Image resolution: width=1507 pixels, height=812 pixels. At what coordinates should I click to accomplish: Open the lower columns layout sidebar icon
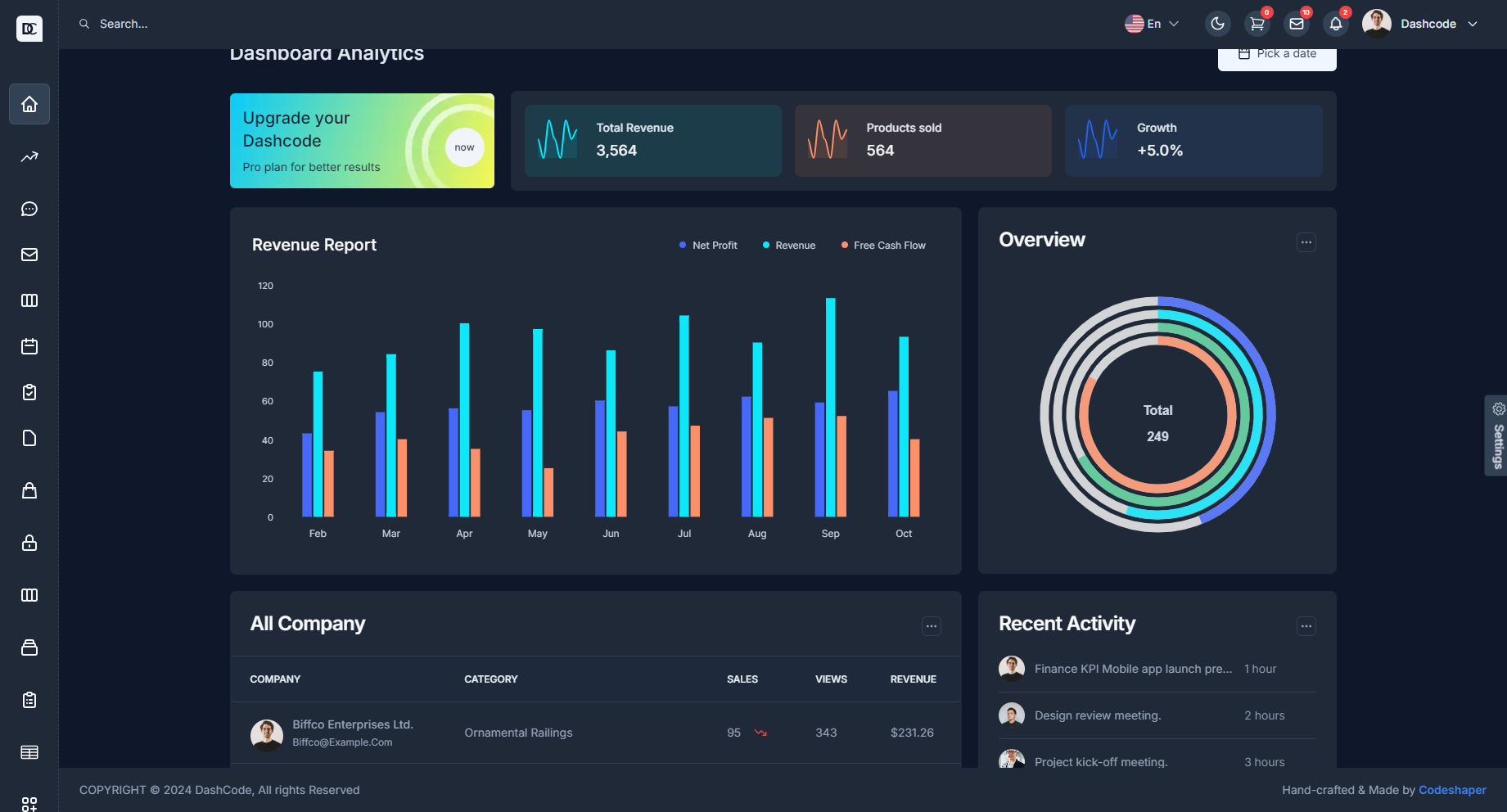click(29, 595)
